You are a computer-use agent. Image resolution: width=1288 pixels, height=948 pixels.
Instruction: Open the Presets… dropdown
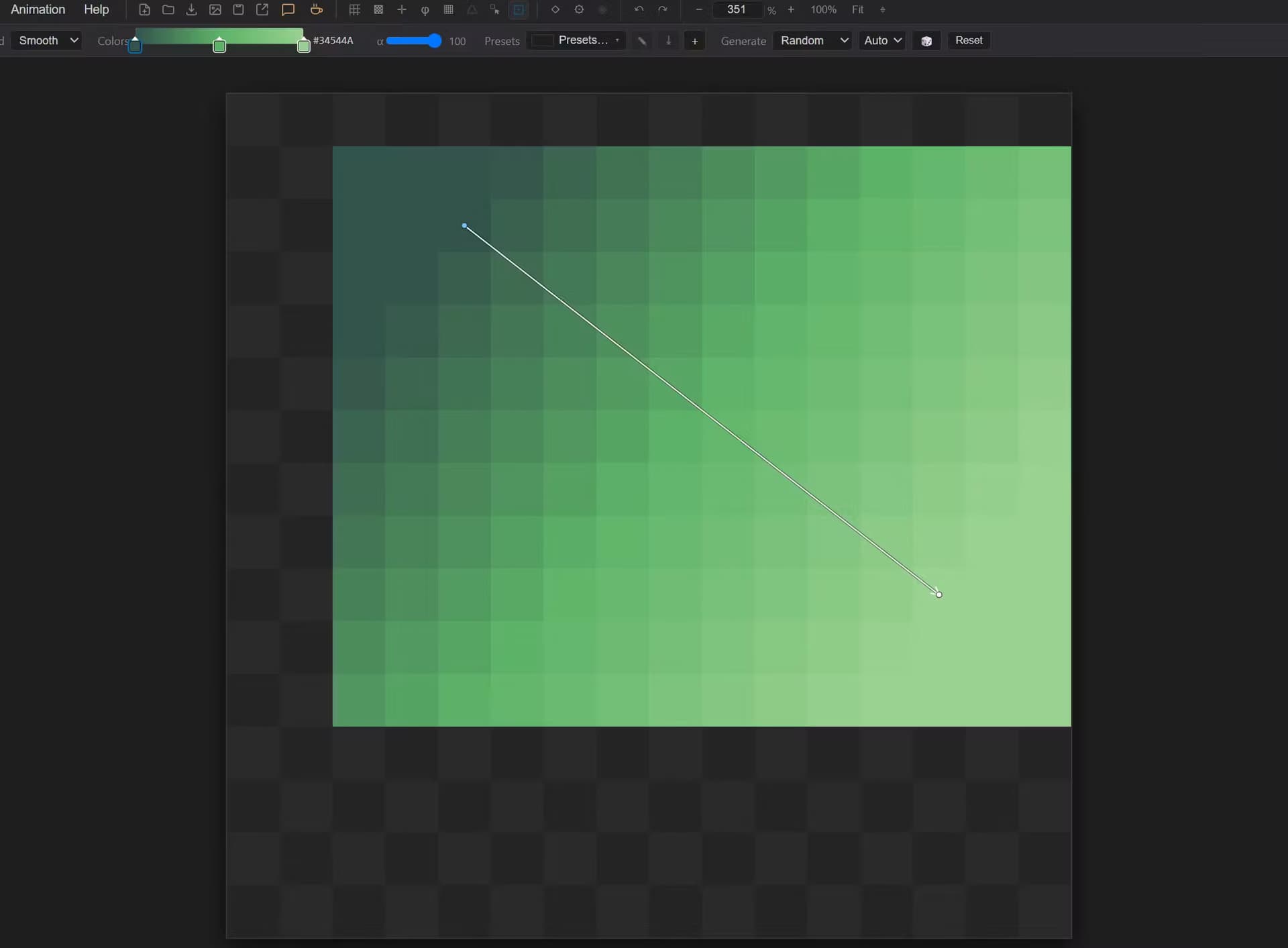tap(576, 40)
